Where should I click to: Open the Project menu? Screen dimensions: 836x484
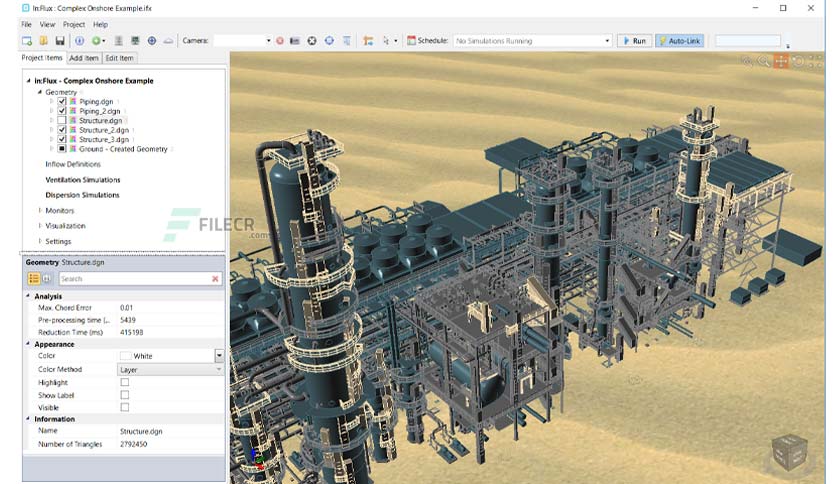(74, 25)
